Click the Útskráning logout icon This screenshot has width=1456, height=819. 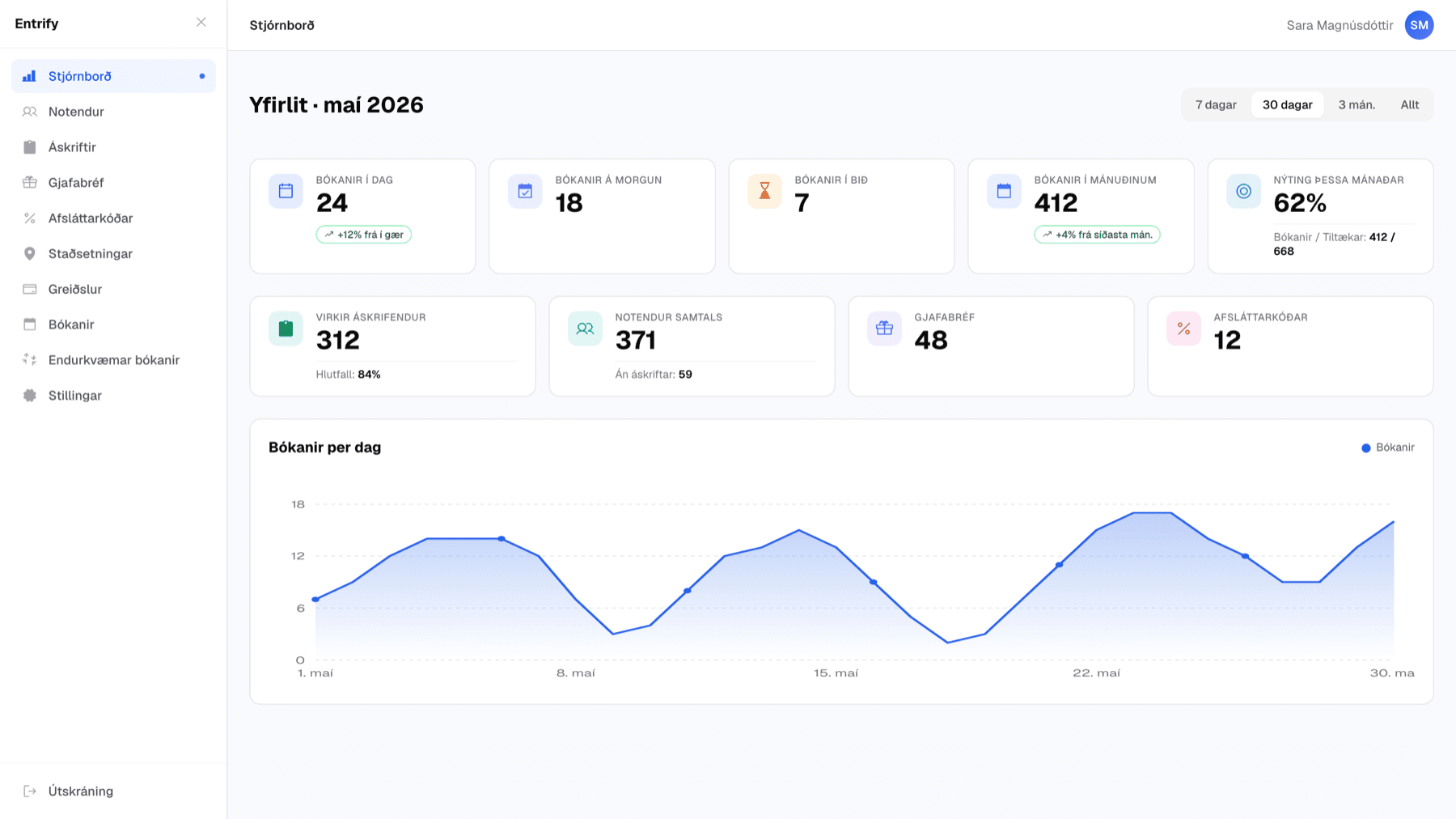pos(29,791)
